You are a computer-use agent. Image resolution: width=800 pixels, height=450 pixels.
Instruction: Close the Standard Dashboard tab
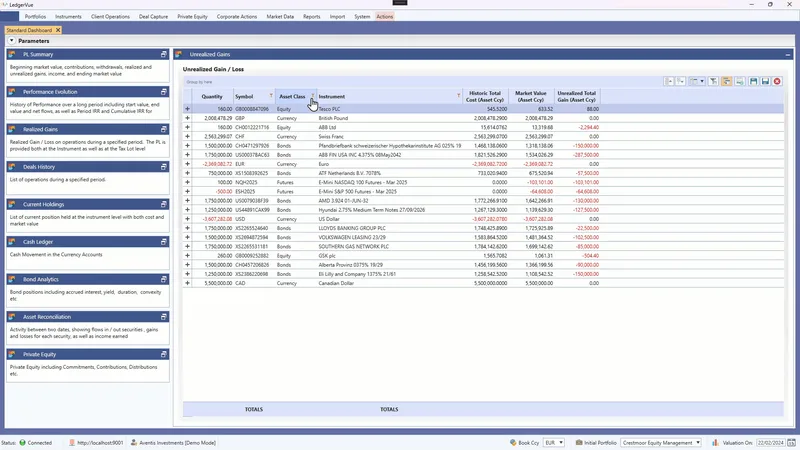pos(58,30)
